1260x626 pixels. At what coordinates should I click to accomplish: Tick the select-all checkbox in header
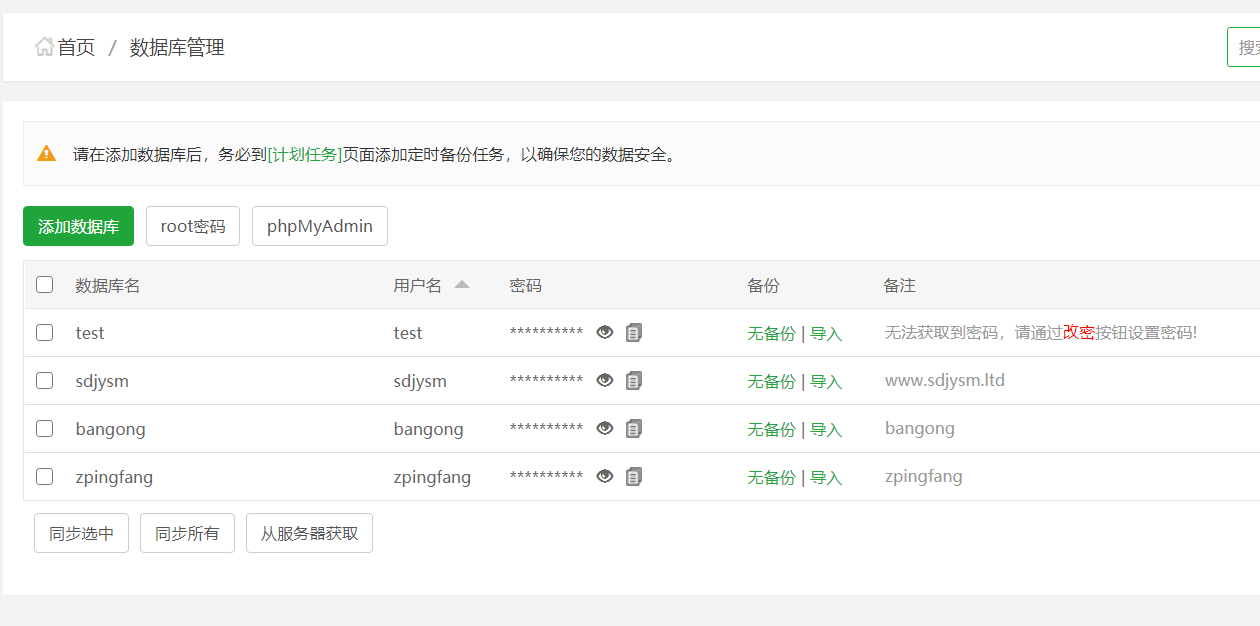coord(45,285)
